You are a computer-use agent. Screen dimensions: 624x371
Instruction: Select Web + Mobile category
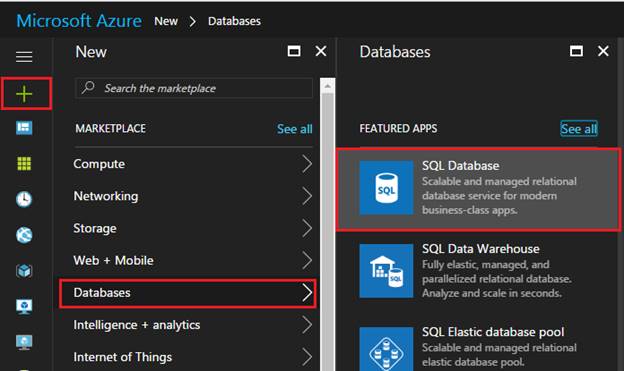point(113,260)
